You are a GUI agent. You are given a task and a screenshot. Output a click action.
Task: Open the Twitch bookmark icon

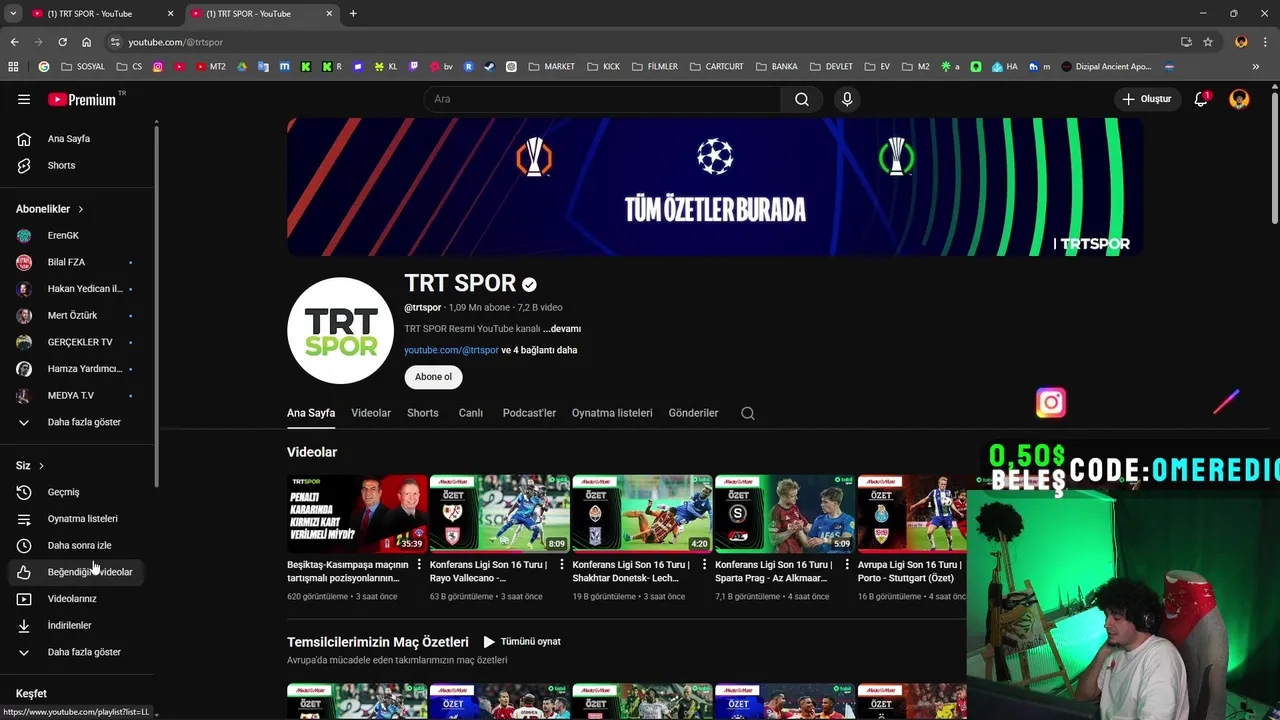click(x=414, y=67)
